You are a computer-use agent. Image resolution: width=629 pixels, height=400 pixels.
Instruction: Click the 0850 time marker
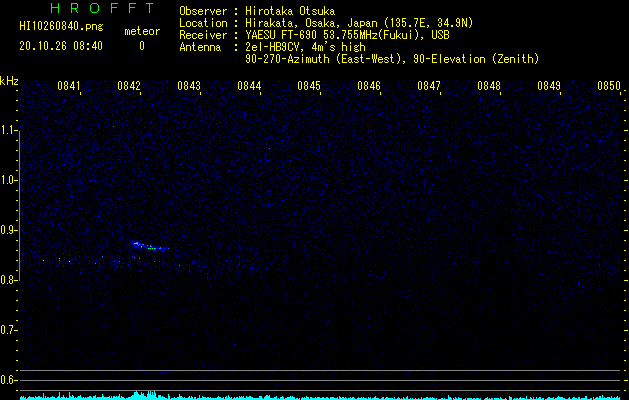[x=609, y=86]
